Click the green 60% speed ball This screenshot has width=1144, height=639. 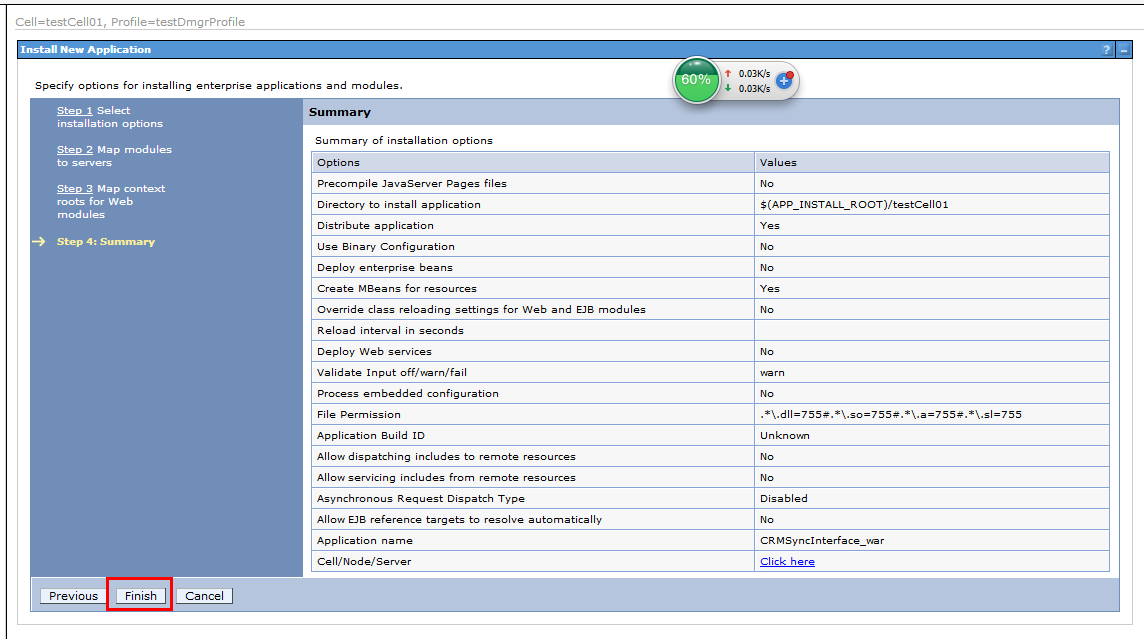(697, 80)
